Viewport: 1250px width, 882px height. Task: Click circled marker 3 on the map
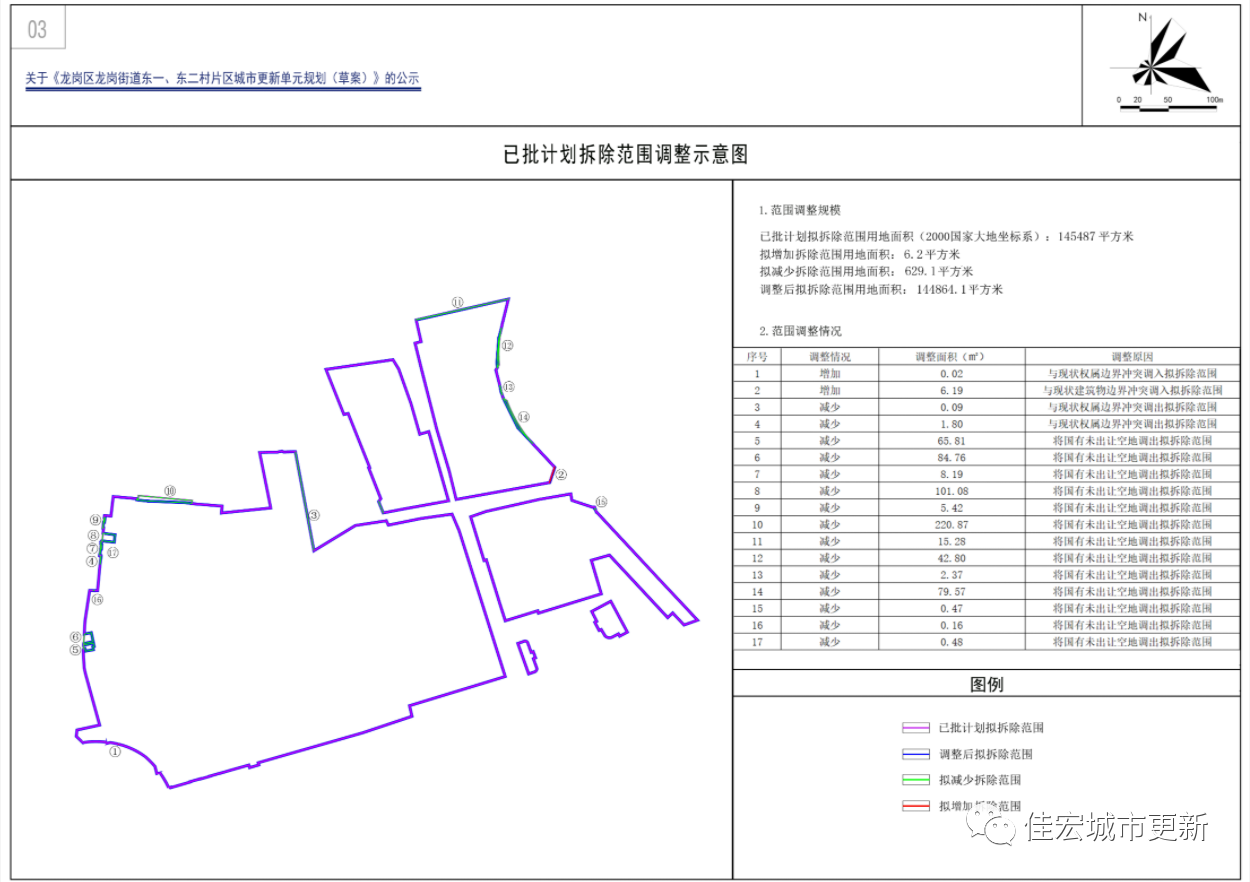pos(313,516)
